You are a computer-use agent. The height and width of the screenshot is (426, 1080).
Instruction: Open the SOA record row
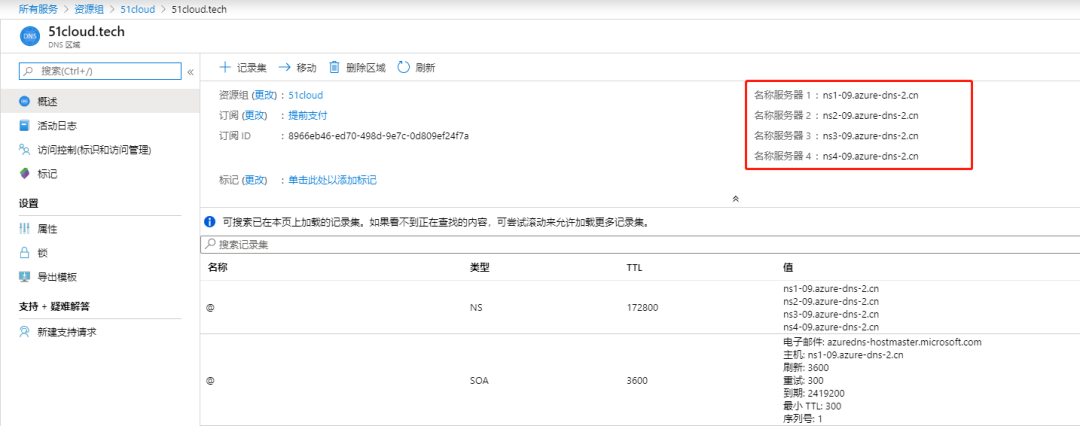pyautogui.click(x=641, y=380)
